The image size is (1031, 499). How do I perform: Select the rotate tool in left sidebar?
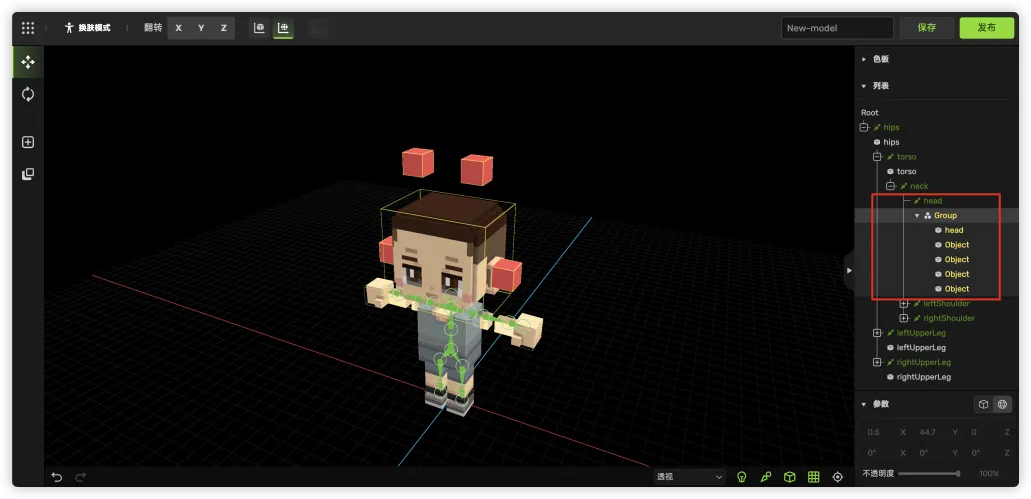pos(27,94)
